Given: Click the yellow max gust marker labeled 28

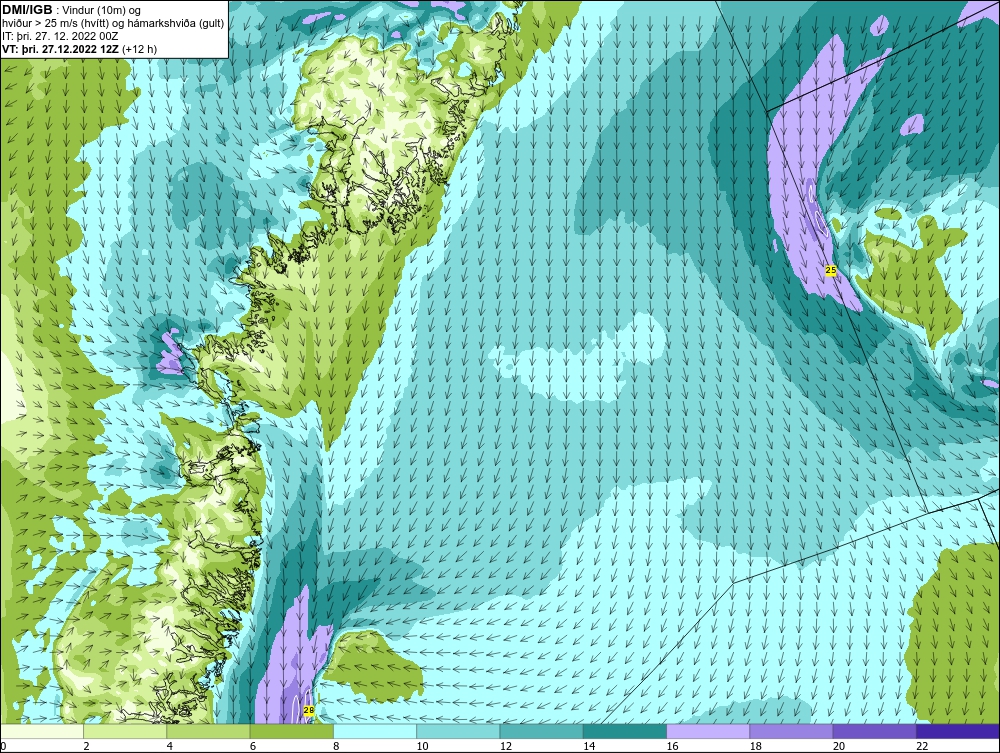Looking at the screenshot, I should (x=309, y=710).
